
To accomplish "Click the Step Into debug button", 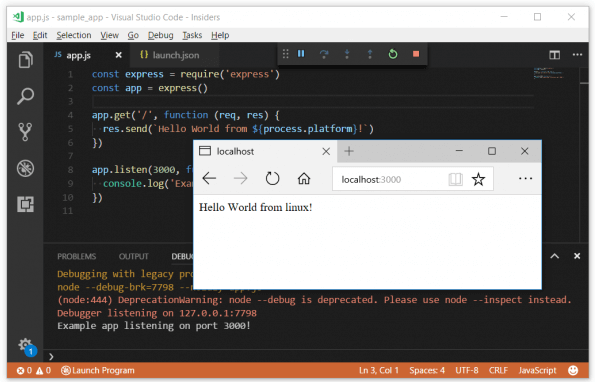I will pos(347,54).
